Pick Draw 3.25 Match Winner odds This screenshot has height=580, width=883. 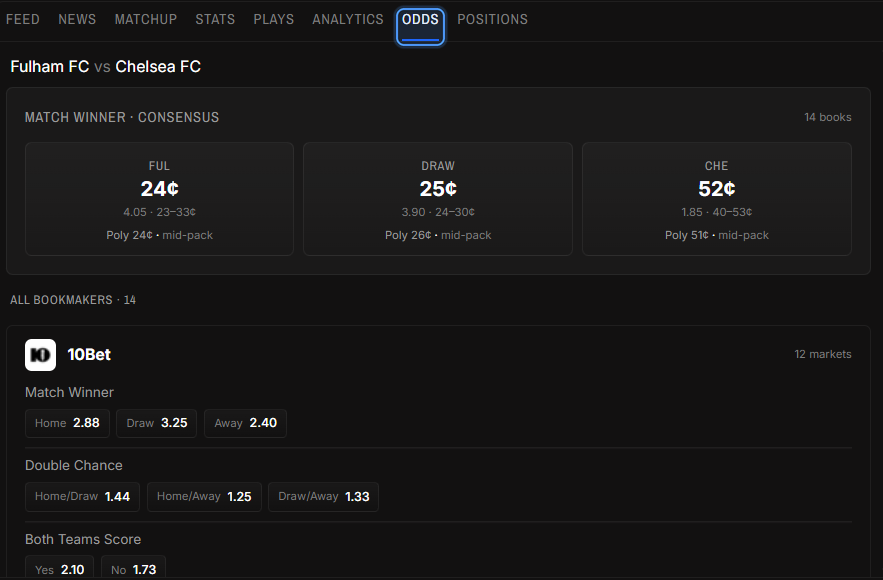157,423
